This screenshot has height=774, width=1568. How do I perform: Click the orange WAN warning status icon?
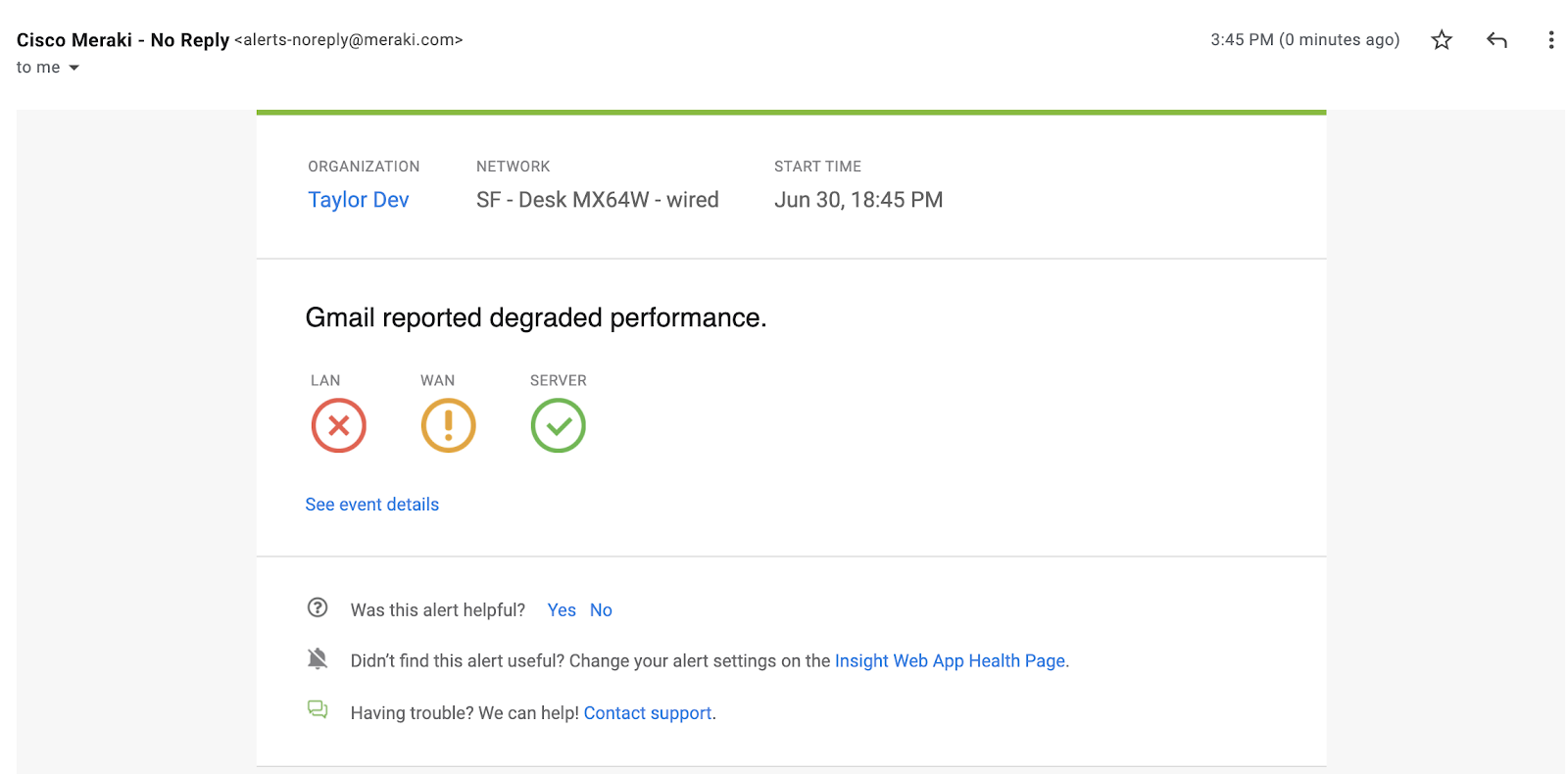pos(449,425)
